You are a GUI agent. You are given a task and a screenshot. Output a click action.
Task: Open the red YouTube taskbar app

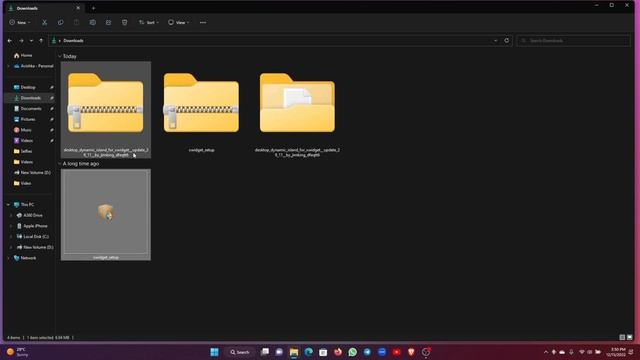pyautogui.click(x=396, y=352)
